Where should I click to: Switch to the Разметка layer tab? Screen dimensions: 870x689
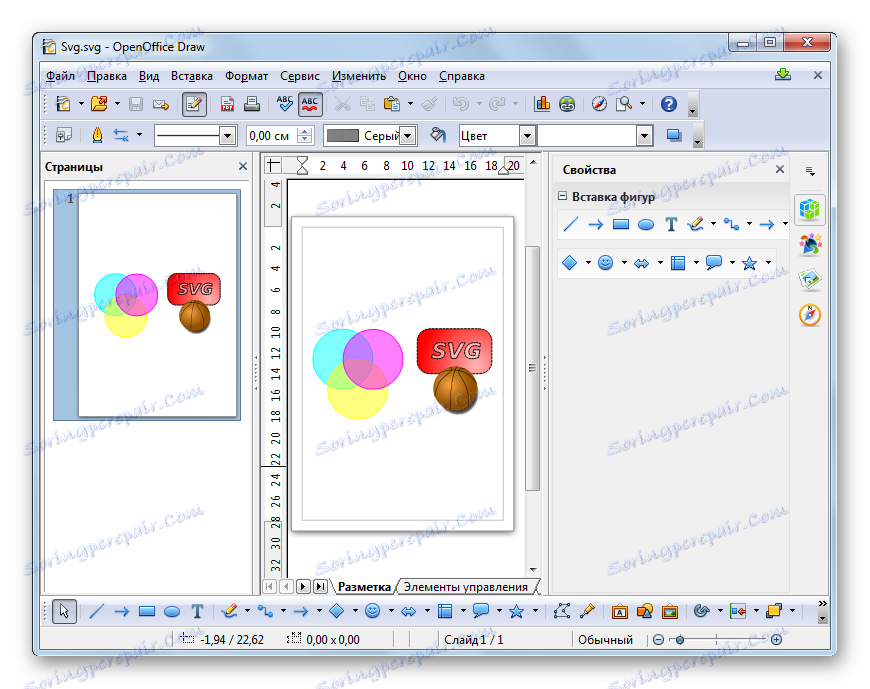(x=365, y=586)
